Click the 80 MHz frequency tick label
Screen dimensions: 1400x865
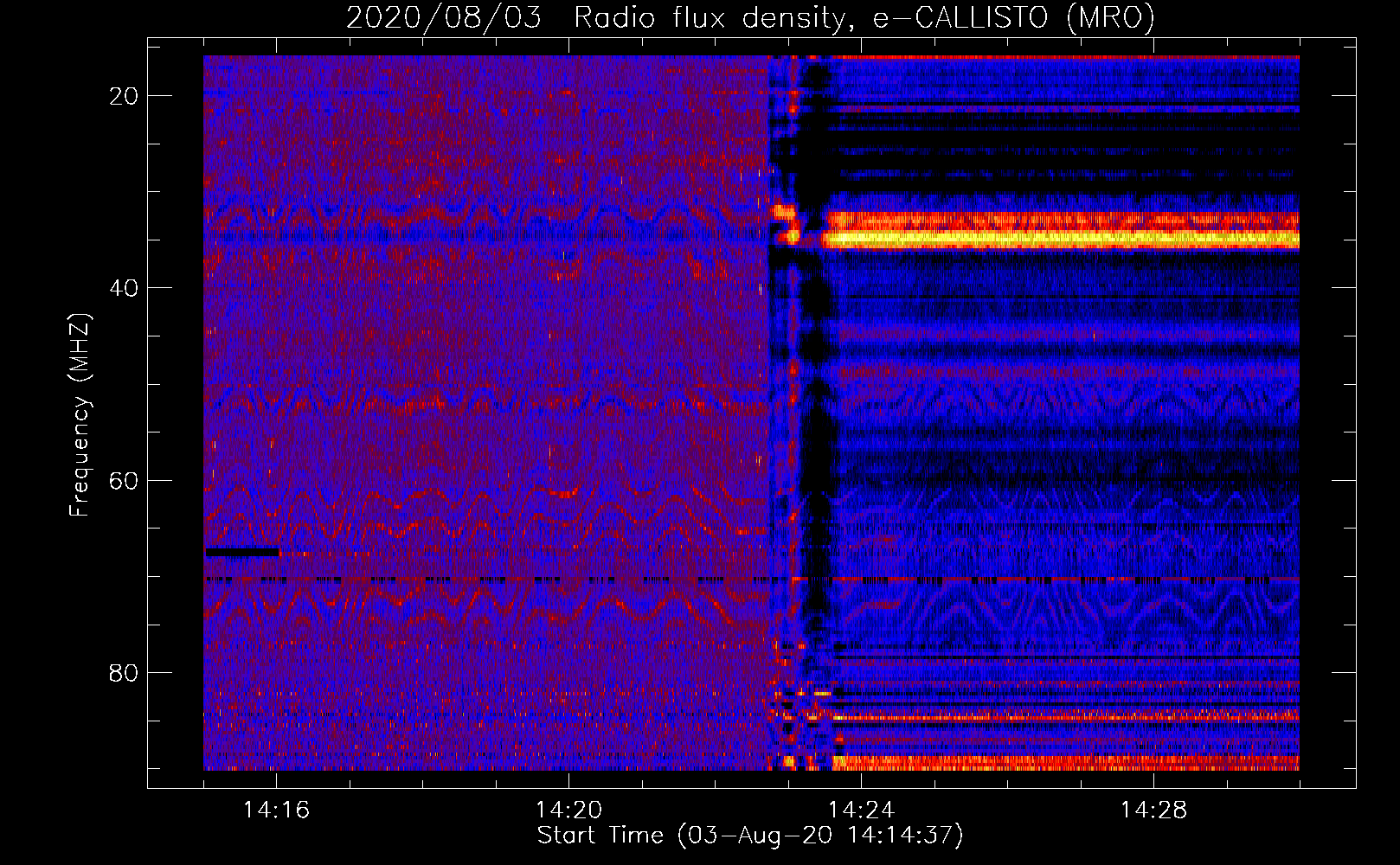[124, 672]
